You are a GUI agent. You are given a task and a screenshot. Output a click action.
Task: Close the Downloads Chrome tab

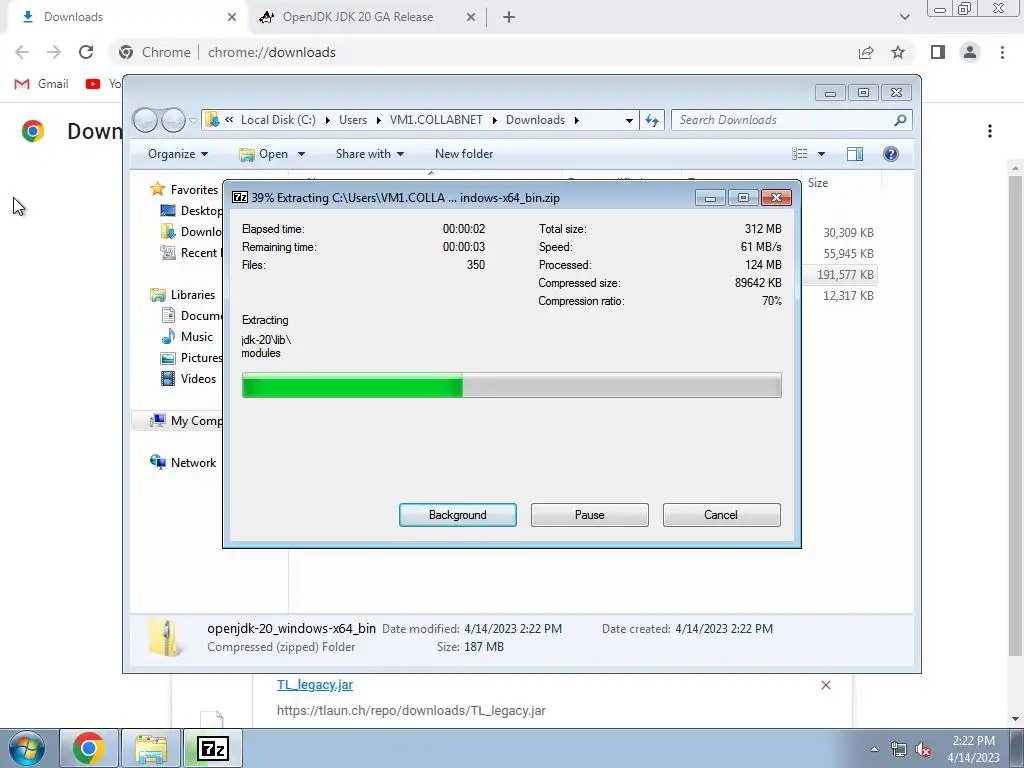point(232,17)
